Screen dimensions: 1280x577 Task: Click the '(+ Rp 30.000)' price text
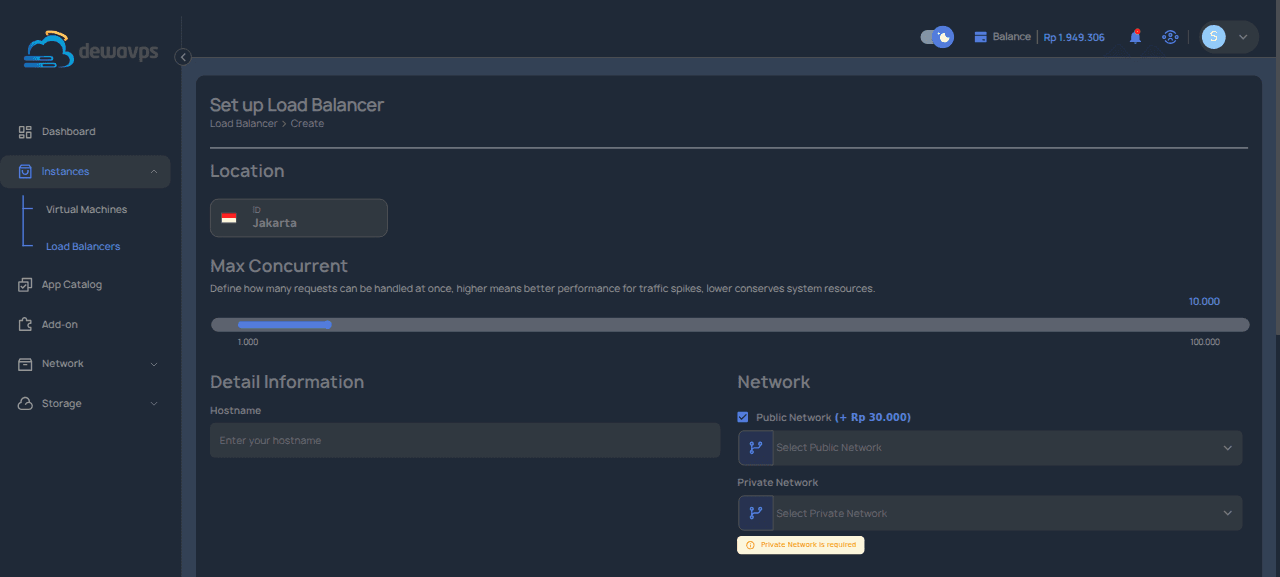[x=873, y=417]
